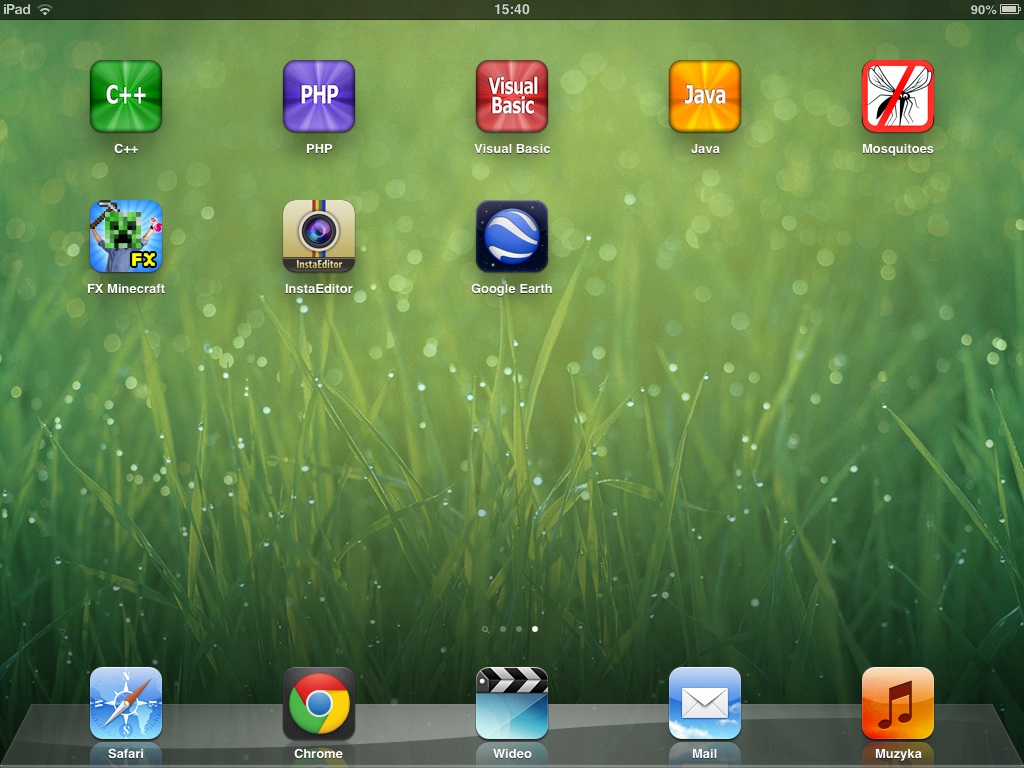This screenshot has width=1024, height=768.
Task: Launch Google Earth
Action: pos(512,236)
